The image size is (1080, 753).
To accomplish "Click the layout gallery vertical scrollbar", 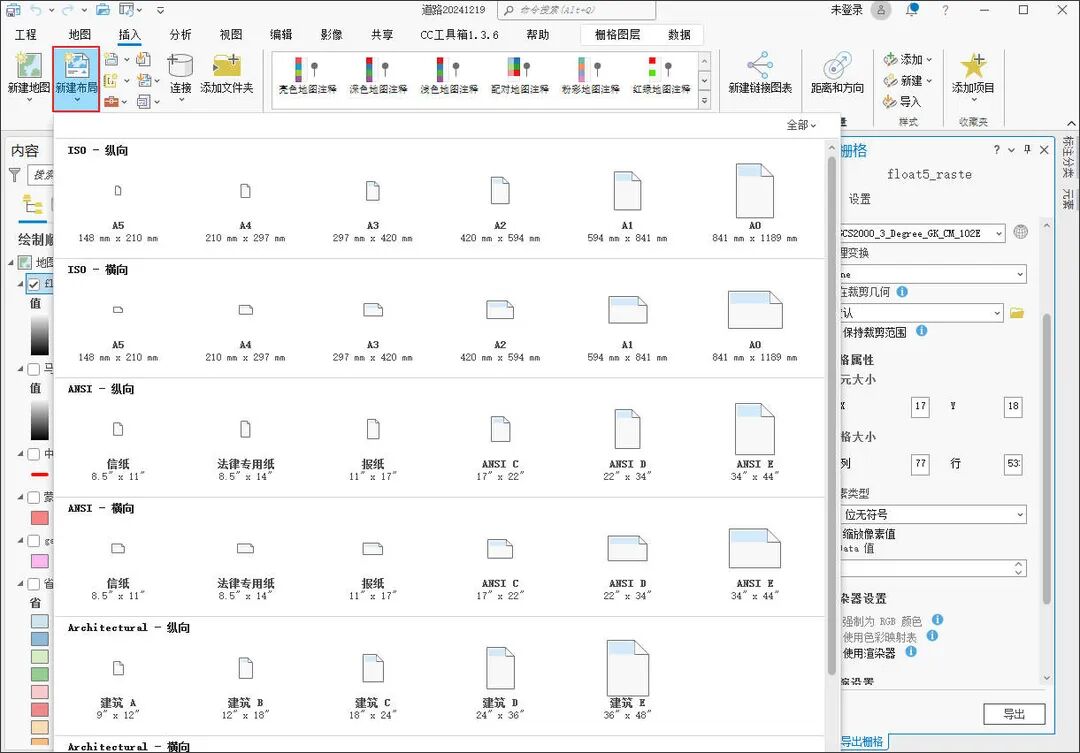I will (831, 413).
